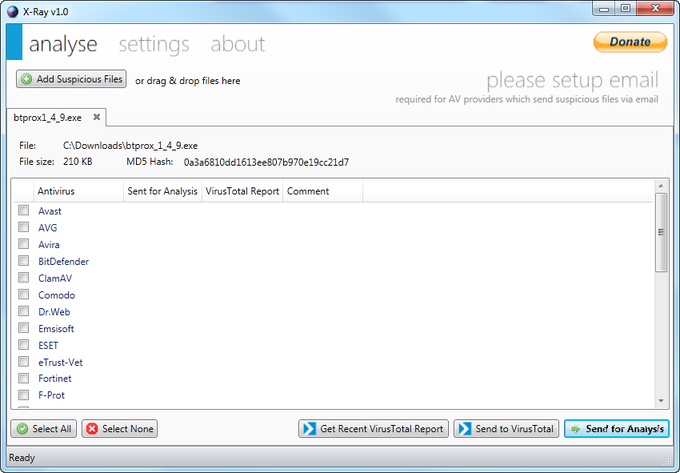Screen dimensions: 680x473
Task: Click the scroll down arrow of antivirus list
Action: (x=661, y=401)
